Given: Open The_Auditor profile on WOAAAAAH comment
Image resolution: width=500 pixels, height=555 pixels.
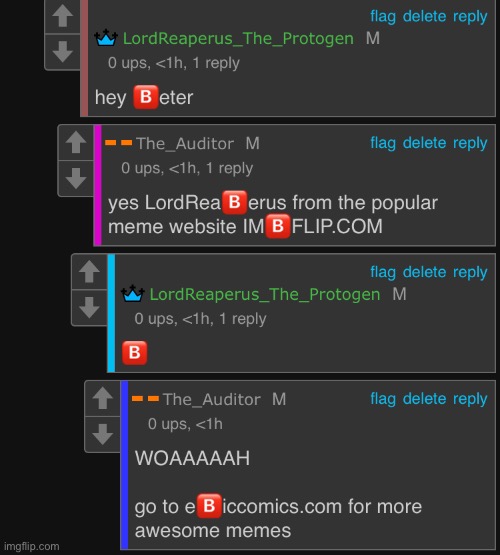Looking at the screenshot, I should click(x=211, y=400).
